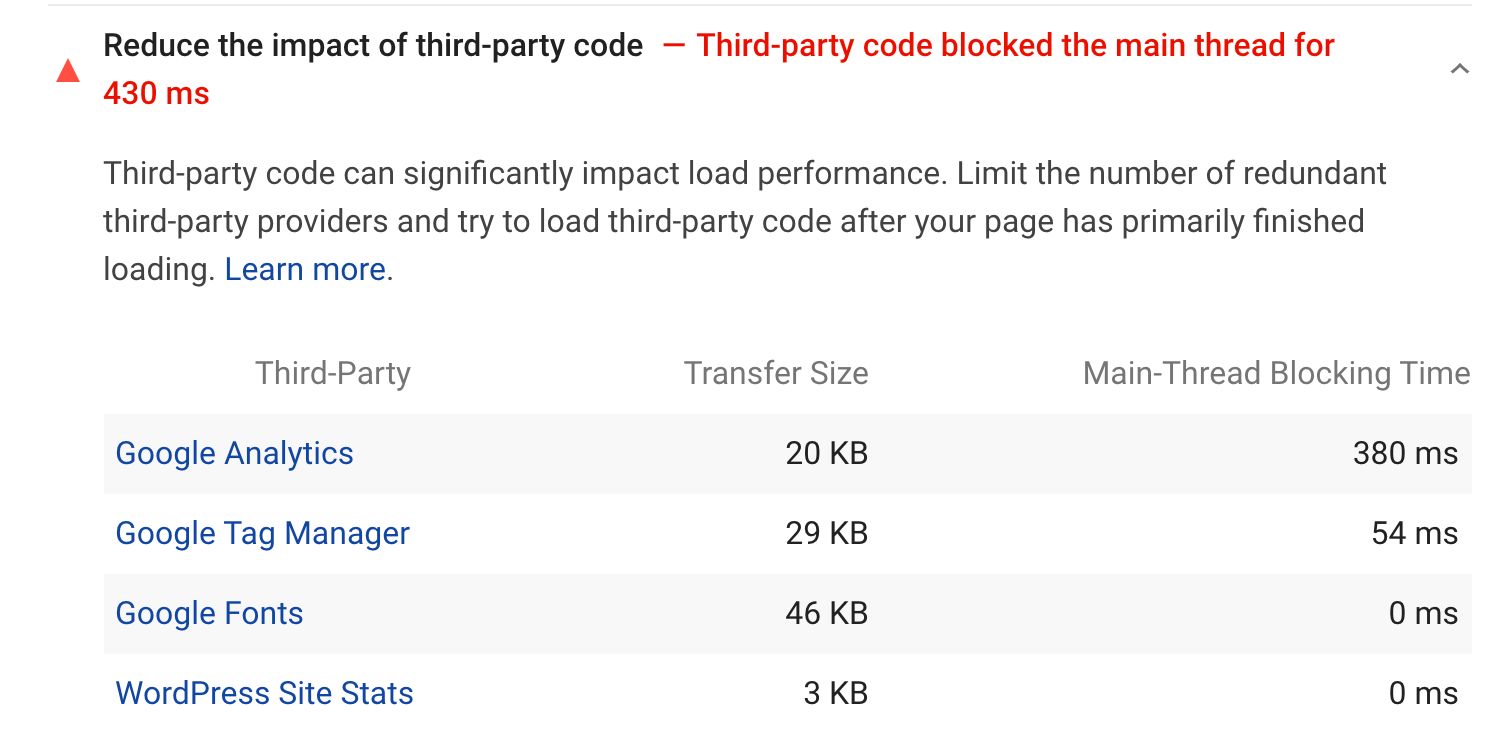Click the Third-Party column header
Screen dimensions: 1502x750
(x=332, y=373)
